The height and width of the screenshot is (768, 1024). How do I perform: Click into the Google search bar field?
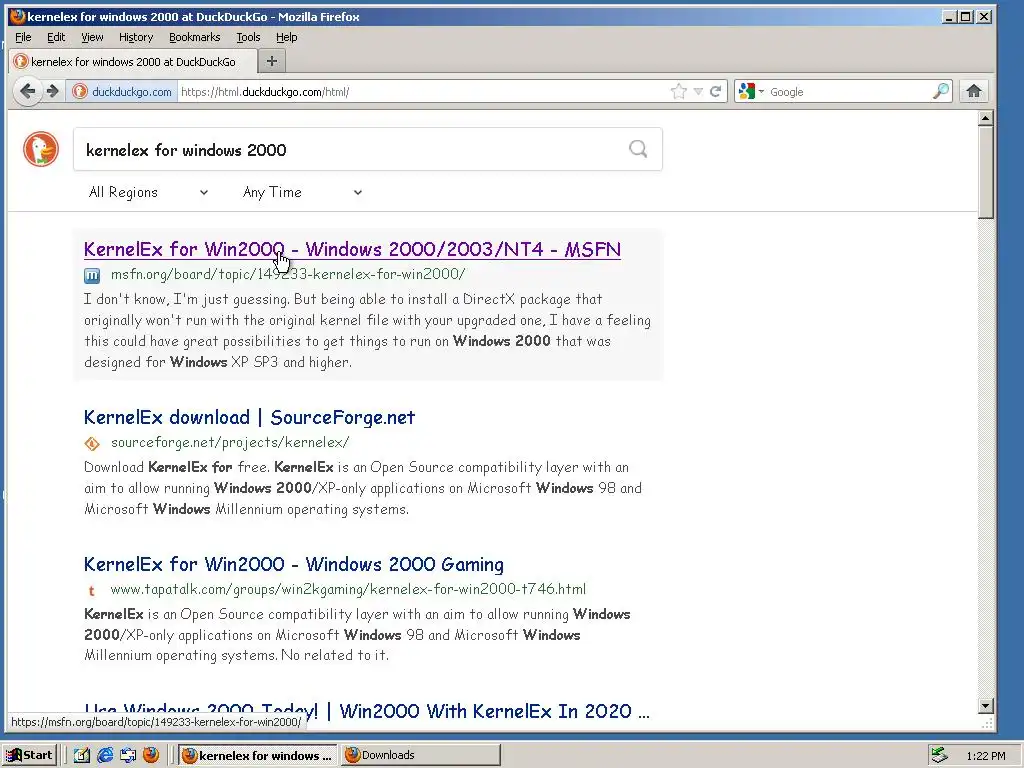(849, 91)
